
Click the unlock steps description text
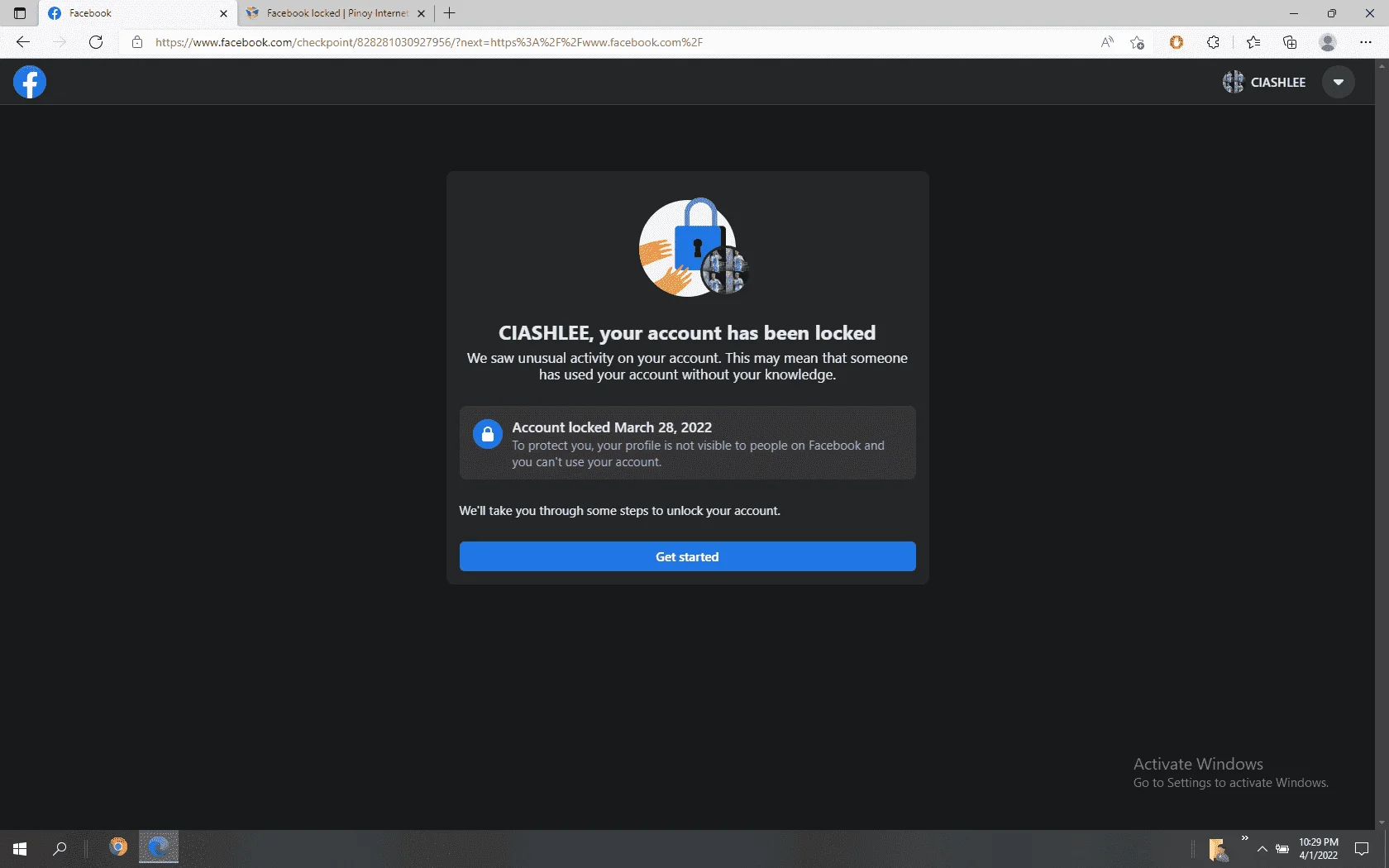[619, 511]
